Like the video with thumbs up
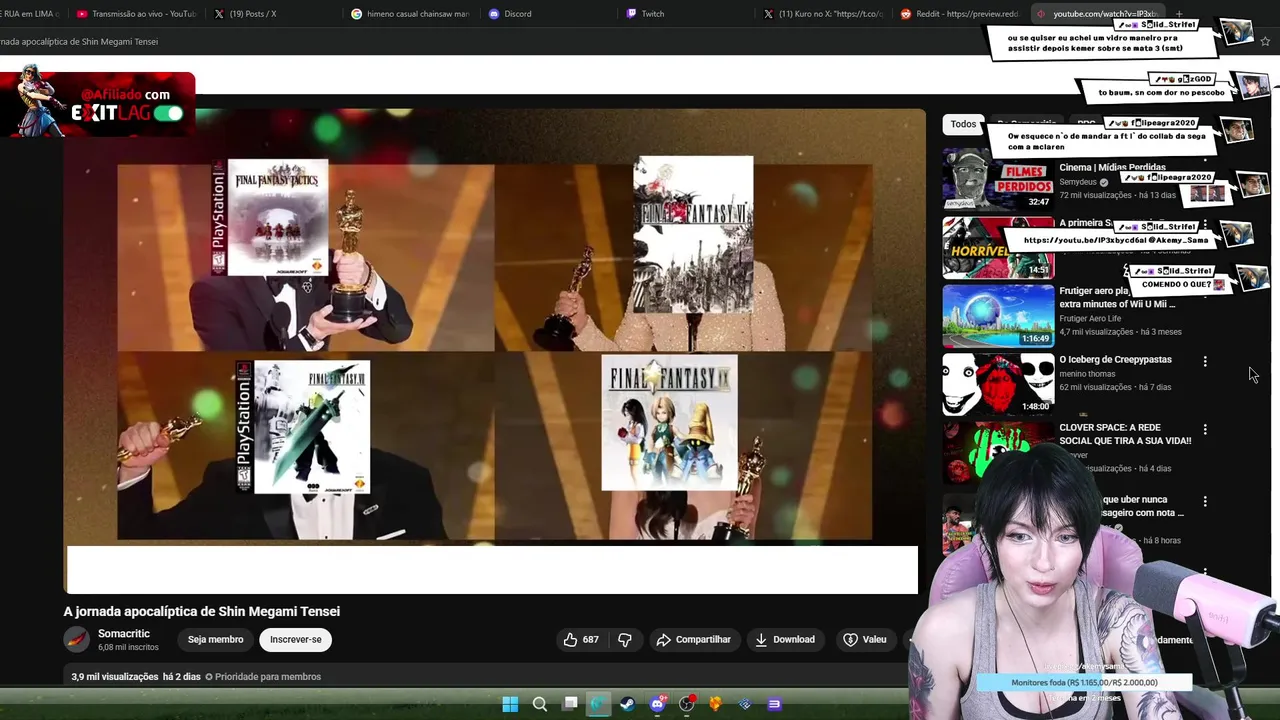Image resolution: width=1280 pixels, height=720 pixels. [581, 640]
